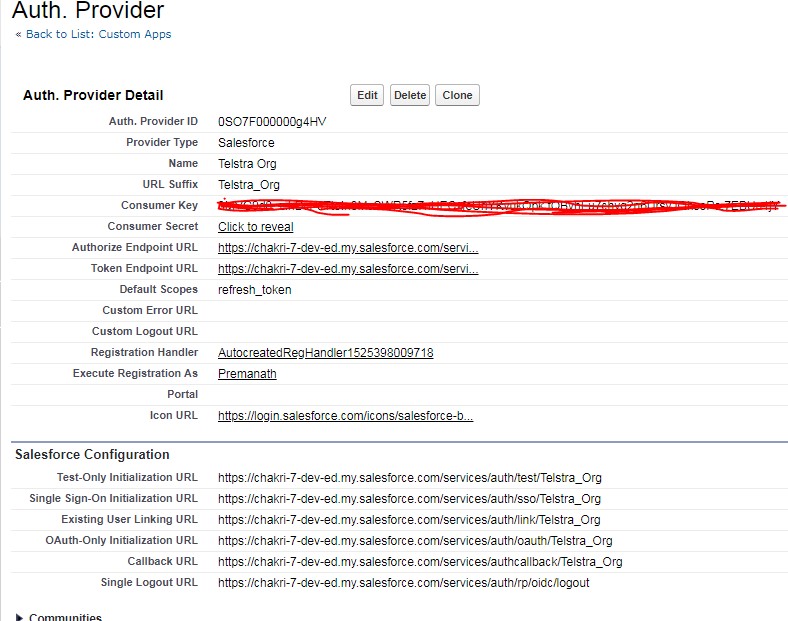Expand the Communities section
The image size is (788, 621).
pyautogui.click(x=19, y=617)
